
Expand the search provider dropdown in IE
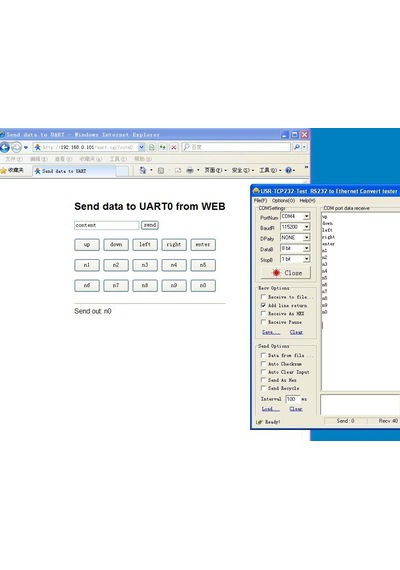[304, 147]
